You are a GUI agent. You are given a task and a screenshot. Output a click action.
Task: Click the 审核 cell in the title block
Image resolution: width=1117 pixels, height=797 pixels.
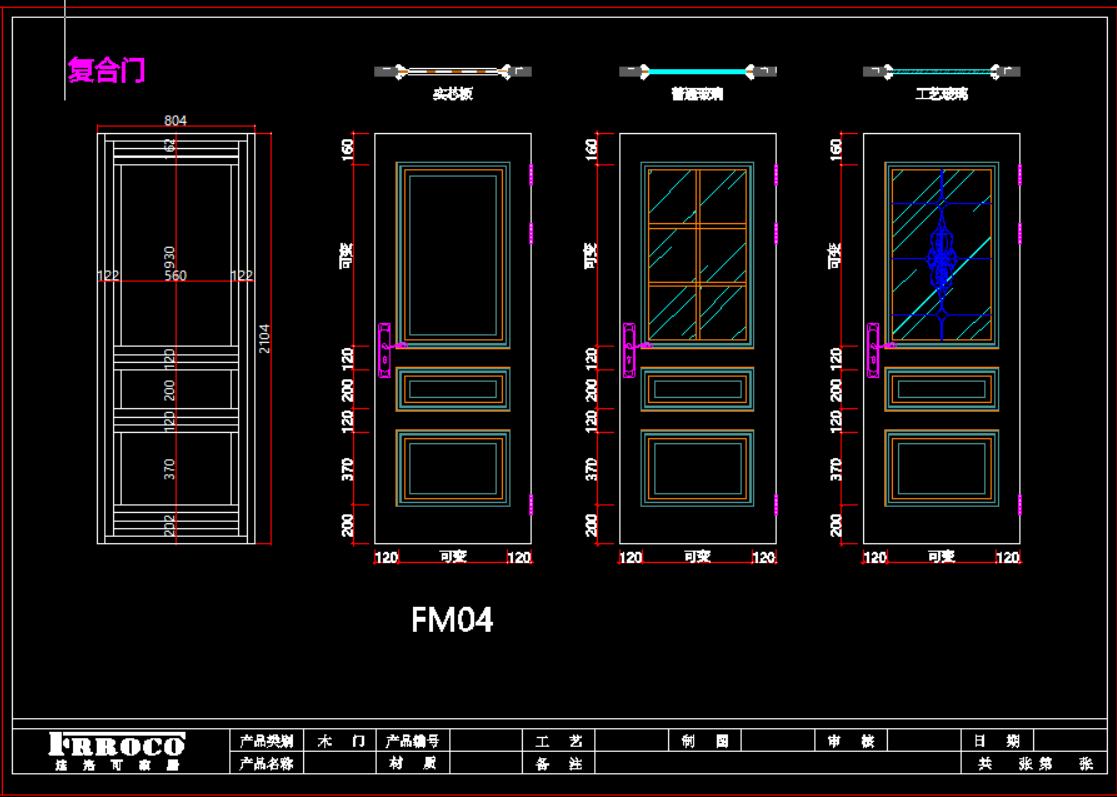coord(851,741)
